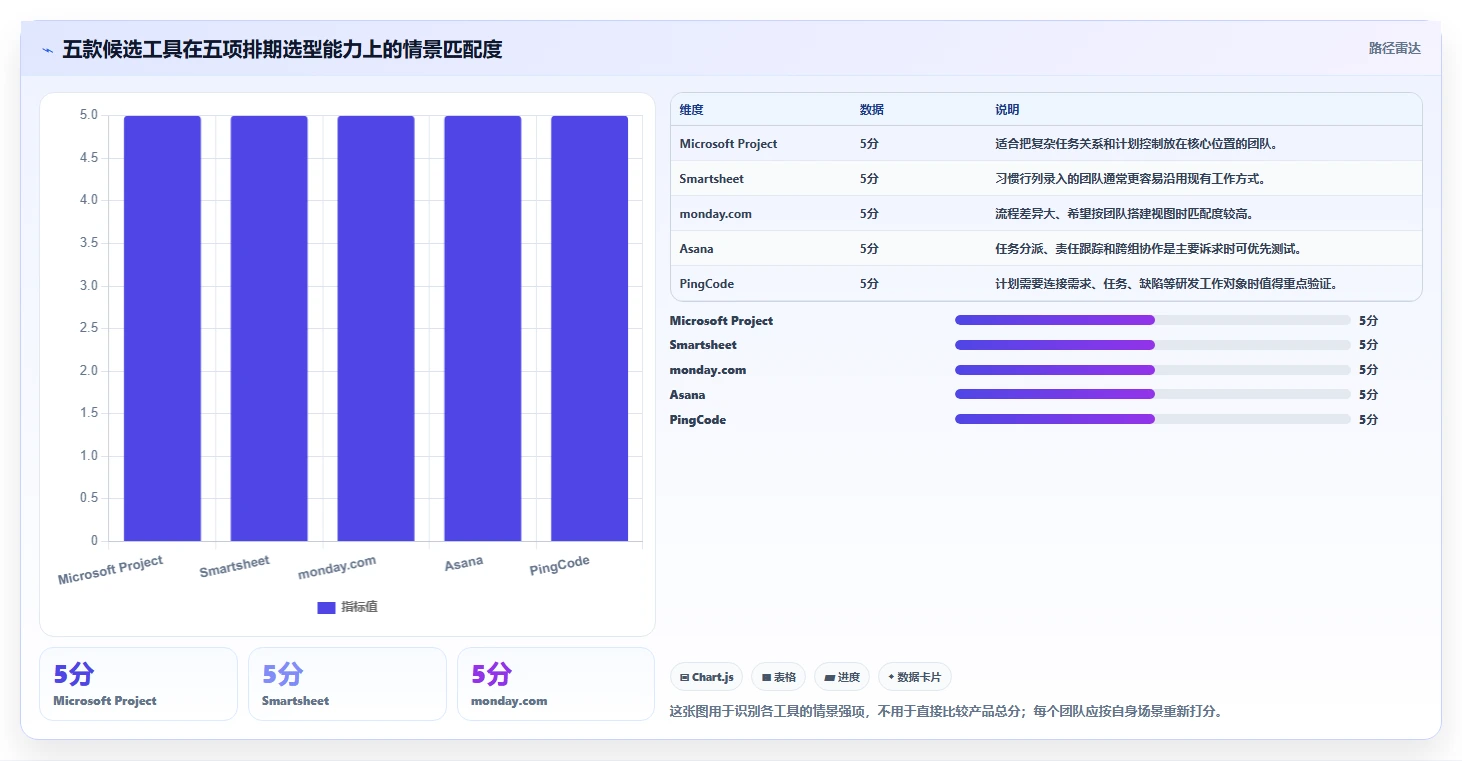Click the Asana x-axis label
Image resolution: width=1462 pixels, height=761 pixels.
pos(464,563)
